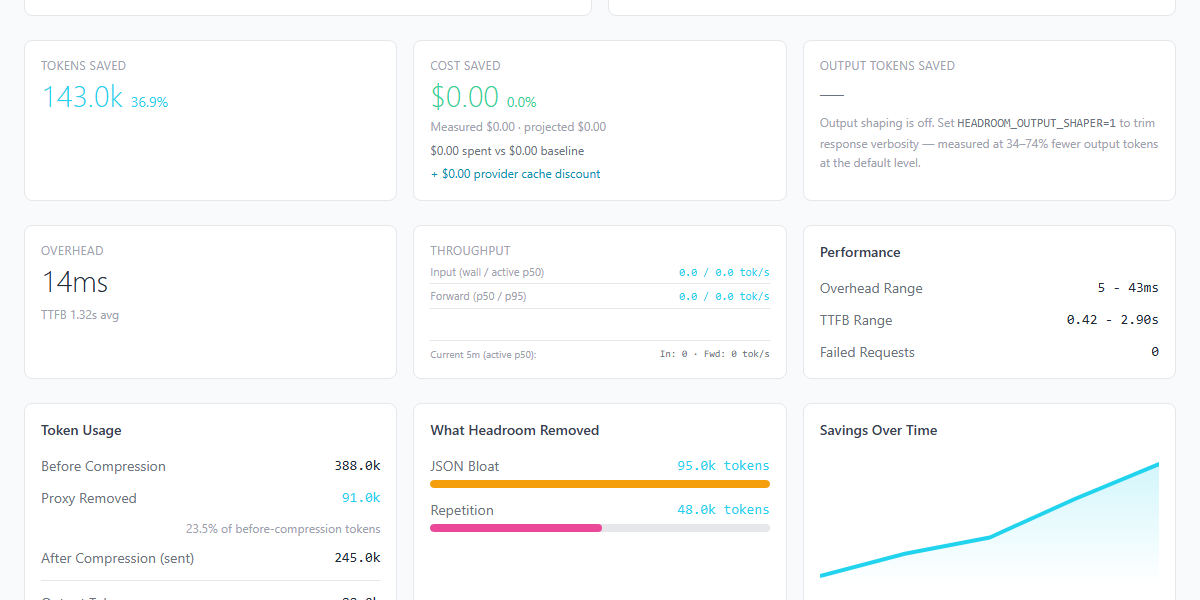Click the TOKENS SAVED heading
The height and width of the screenshot is (600, 1200).
click(83, 66)
